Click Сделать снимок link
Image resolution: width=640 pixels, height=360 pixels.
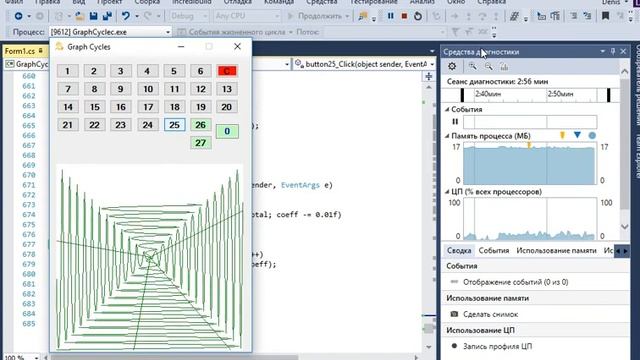click(x=490, y=314)
